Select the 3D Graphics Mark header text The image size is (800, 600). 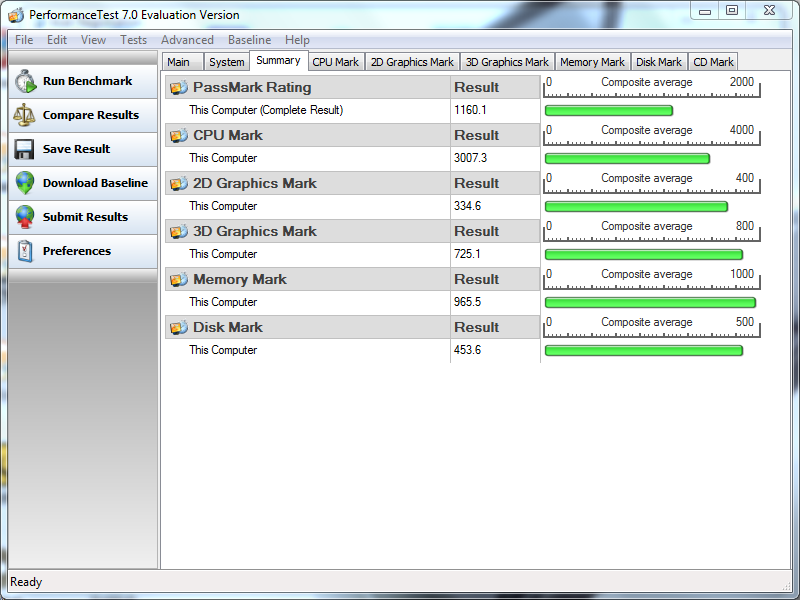(255, 231)
